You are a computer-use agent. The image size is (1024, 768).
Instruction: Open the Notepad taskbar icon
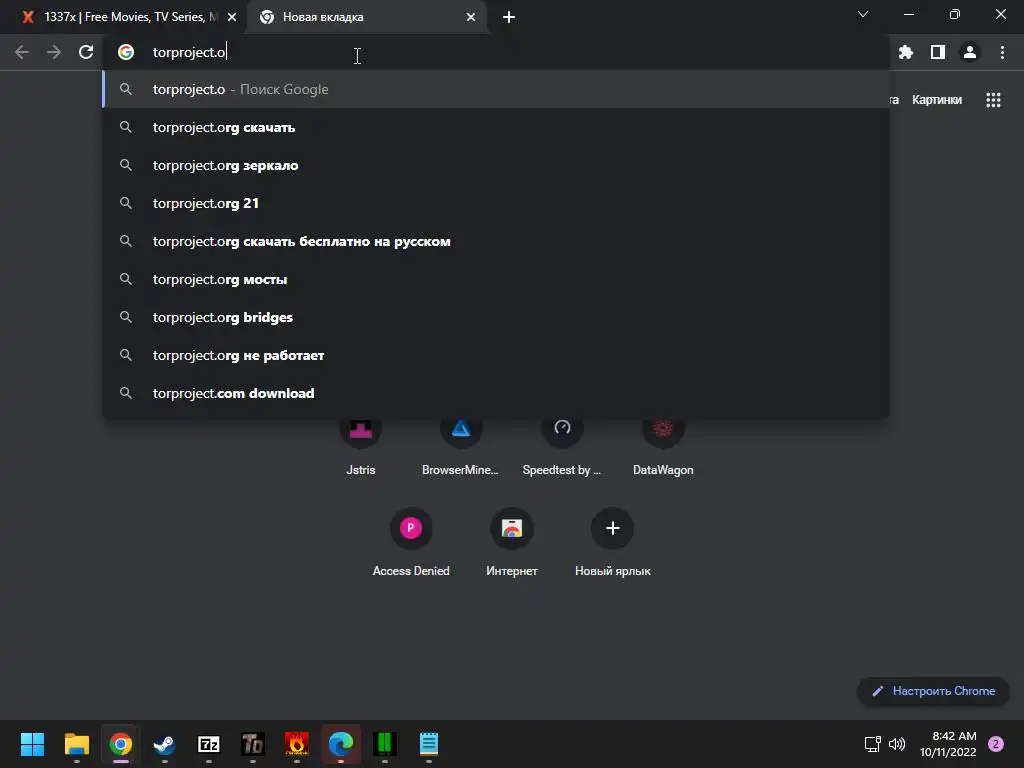click(428, 744)
